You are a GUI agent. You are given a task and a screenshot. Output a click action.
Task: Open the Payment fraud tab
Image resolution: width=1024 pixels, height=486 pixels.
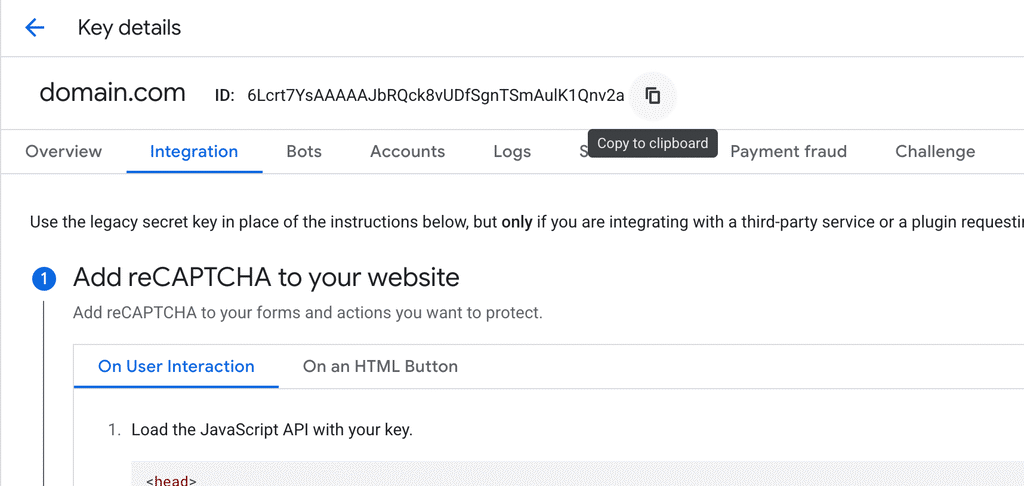(788, 152)
